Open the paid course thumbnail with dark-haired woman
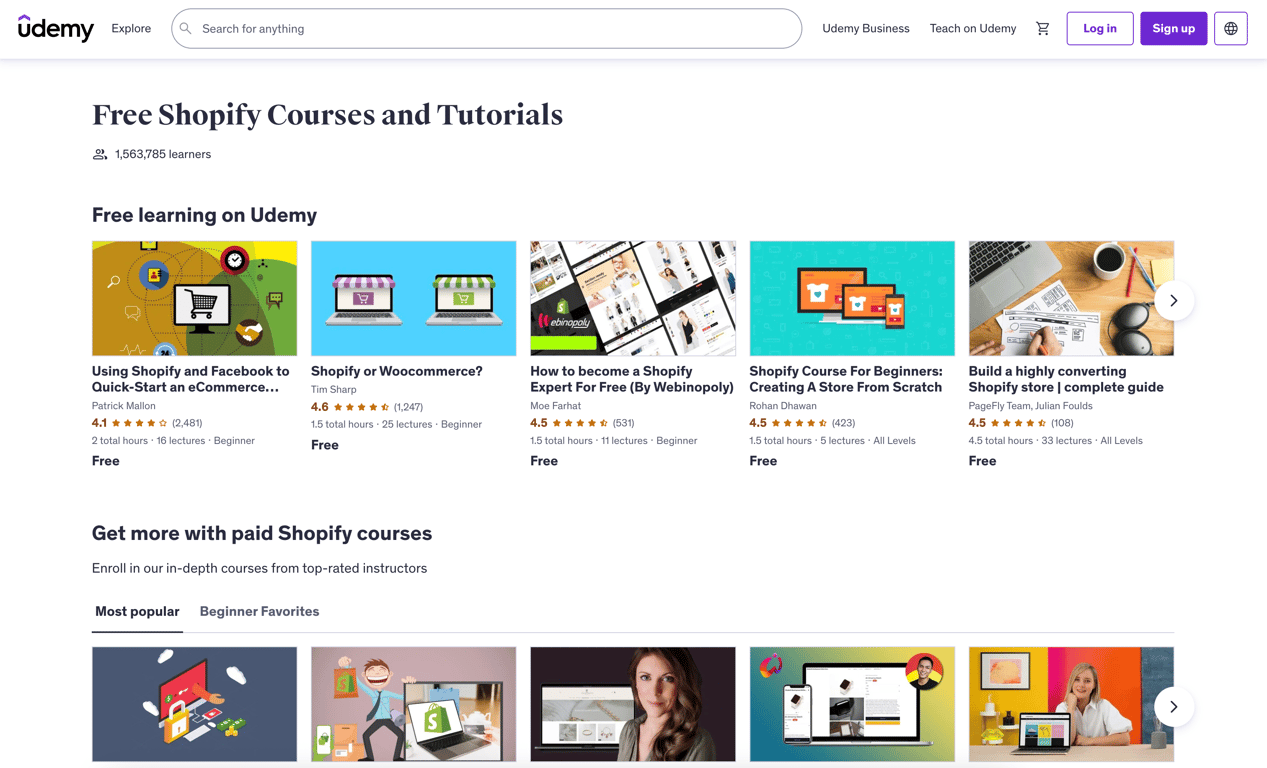Screen dimensions: 1267x768 [632, 704]
